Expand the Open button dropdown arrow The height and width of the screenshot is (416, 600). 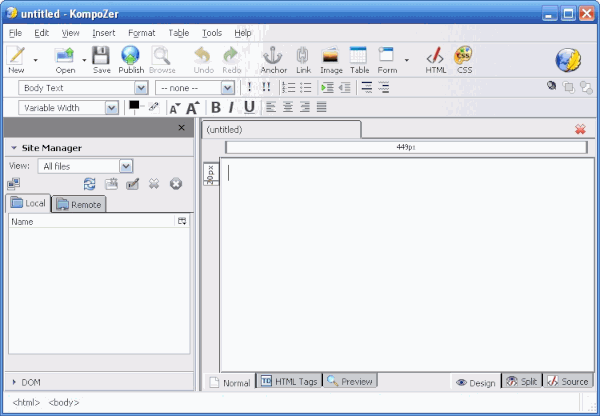(84, 60)
